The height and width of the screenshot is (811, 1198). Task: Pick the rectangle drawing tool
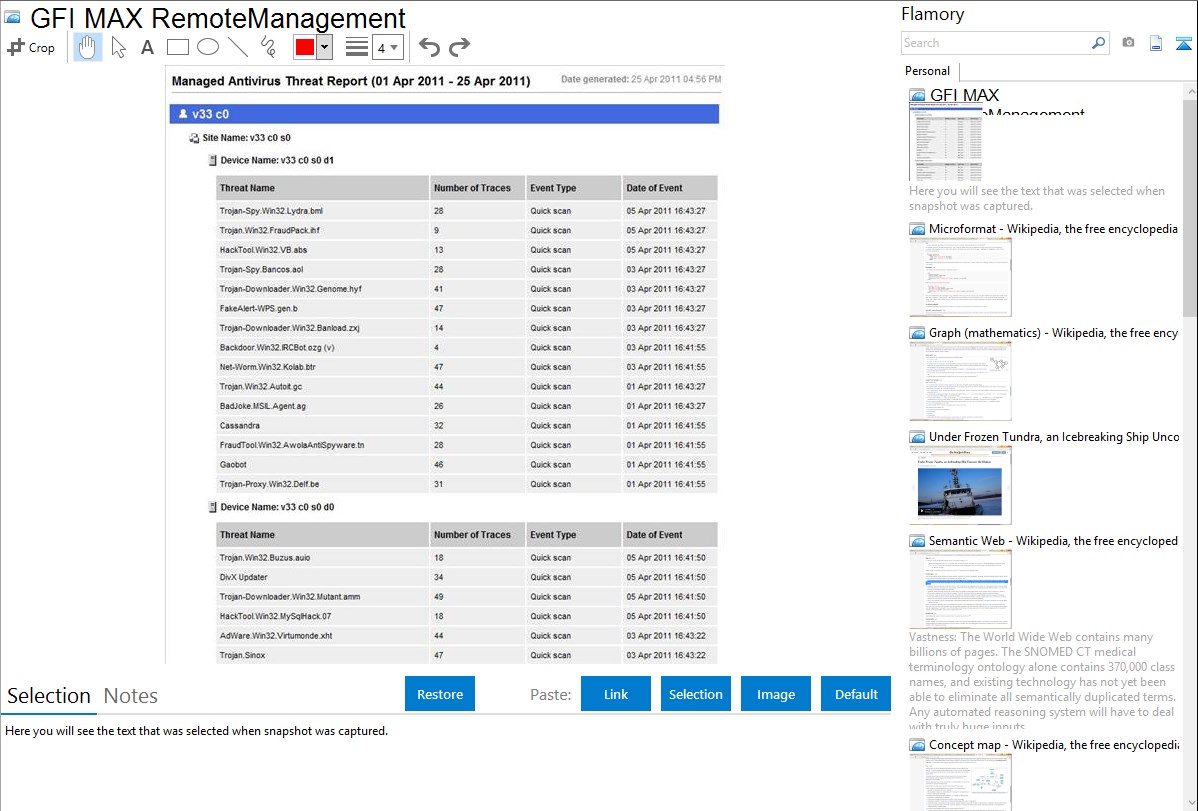(177, 47)
